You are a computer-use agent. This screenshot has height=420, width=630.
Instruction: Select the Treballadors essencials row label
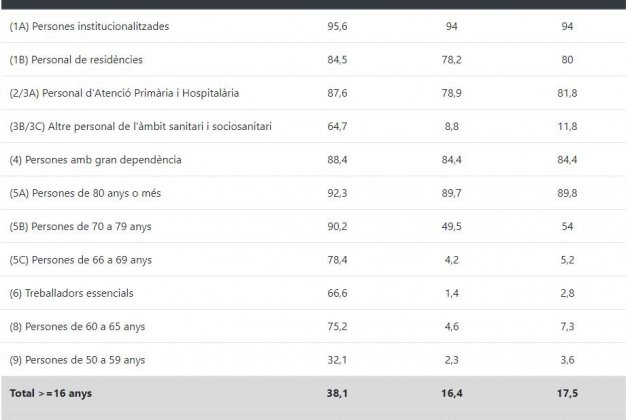pyautogui.click(x=71, y=293)
